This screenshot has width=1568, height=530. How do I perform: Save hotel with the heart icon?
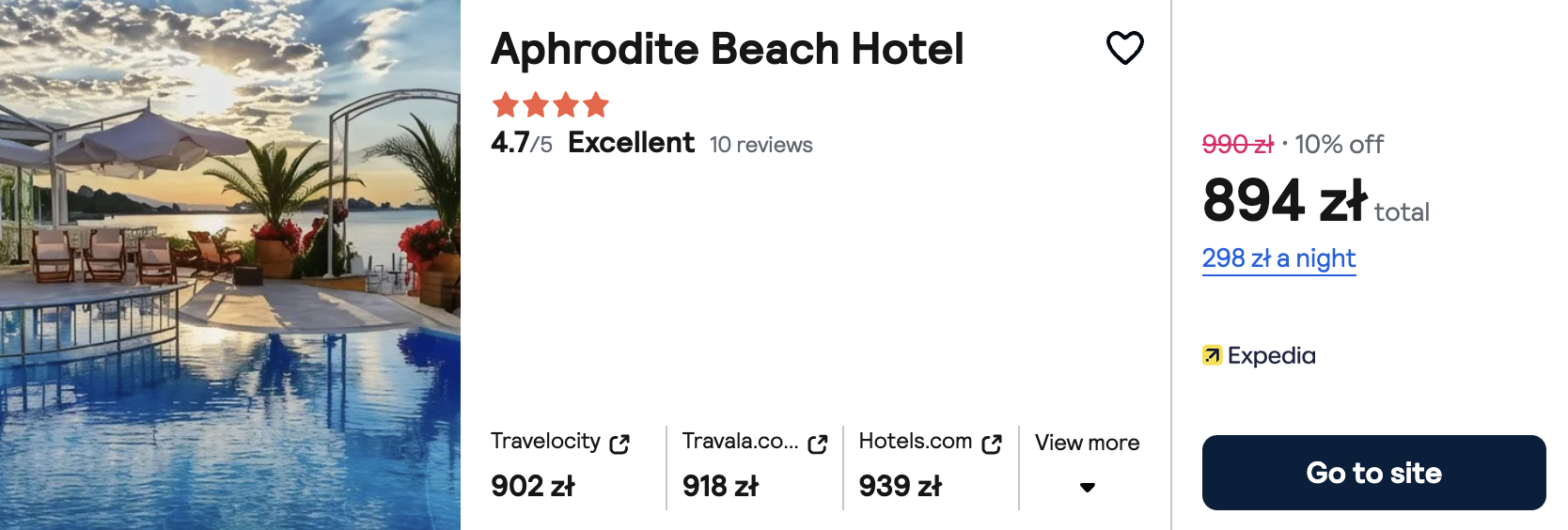point(1124,48)
